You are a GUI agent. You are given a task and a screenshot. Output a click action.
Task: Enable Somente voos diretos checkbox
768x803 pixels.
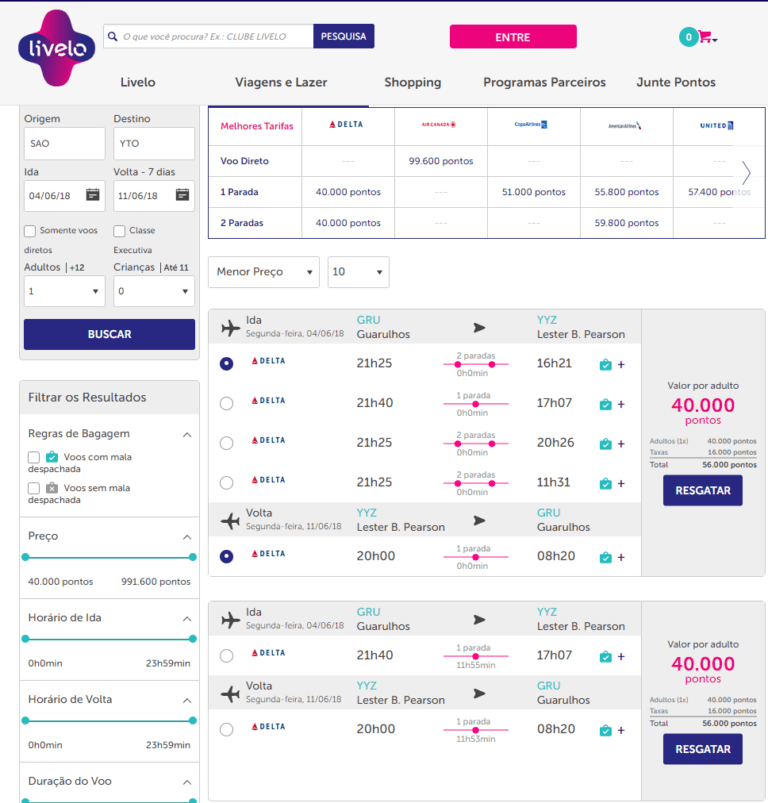tap(30, 231)
